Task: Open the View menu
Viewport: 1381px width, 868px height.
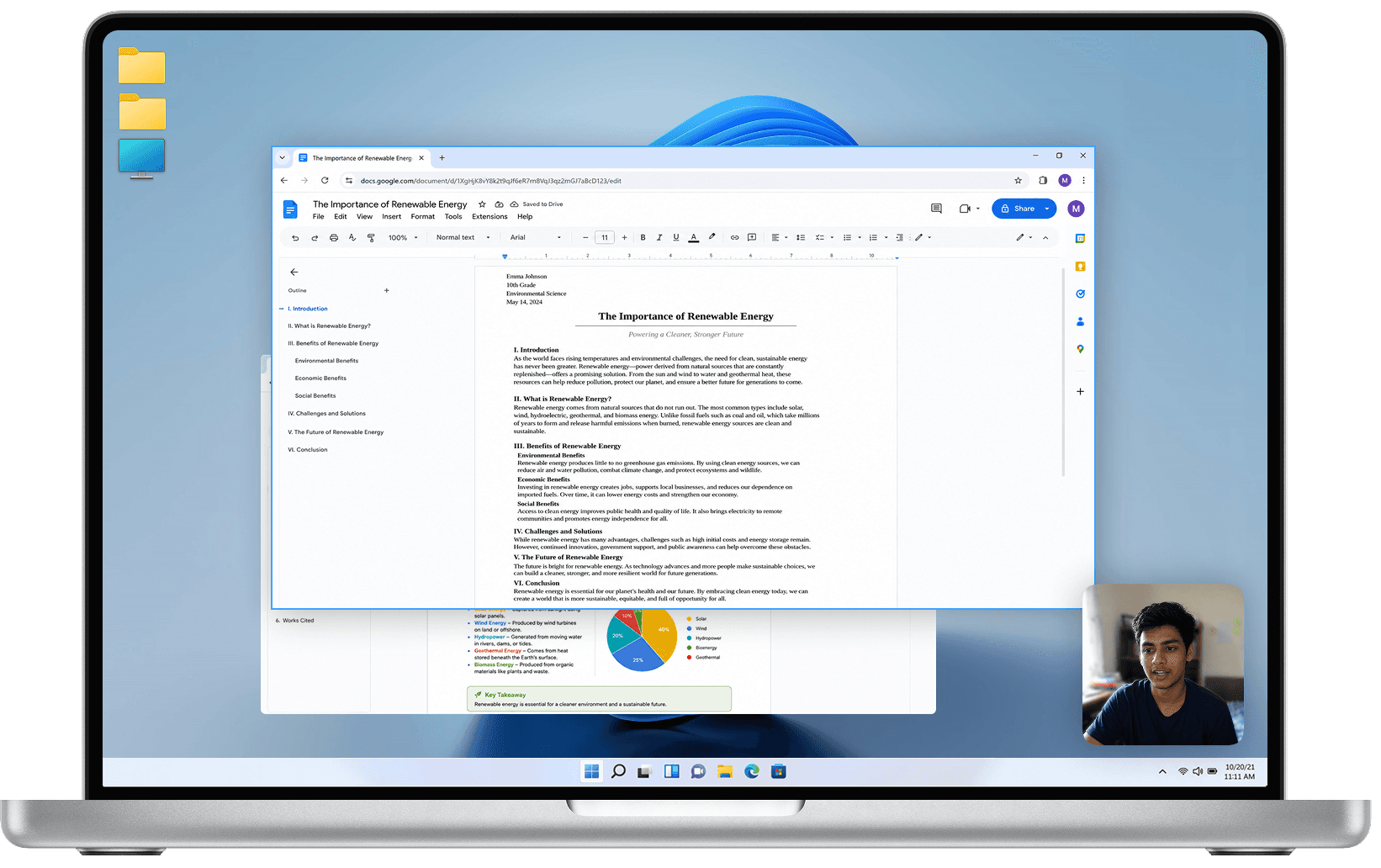Action: (x=364, y=217)
